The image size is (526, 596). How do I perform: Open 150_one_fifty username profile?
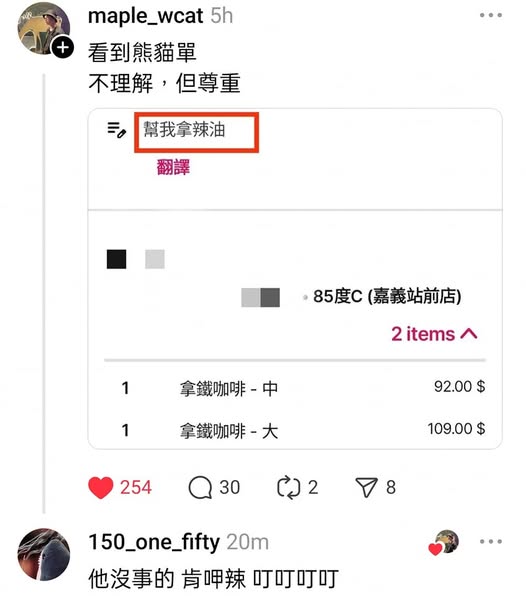[x=154, y=542]
